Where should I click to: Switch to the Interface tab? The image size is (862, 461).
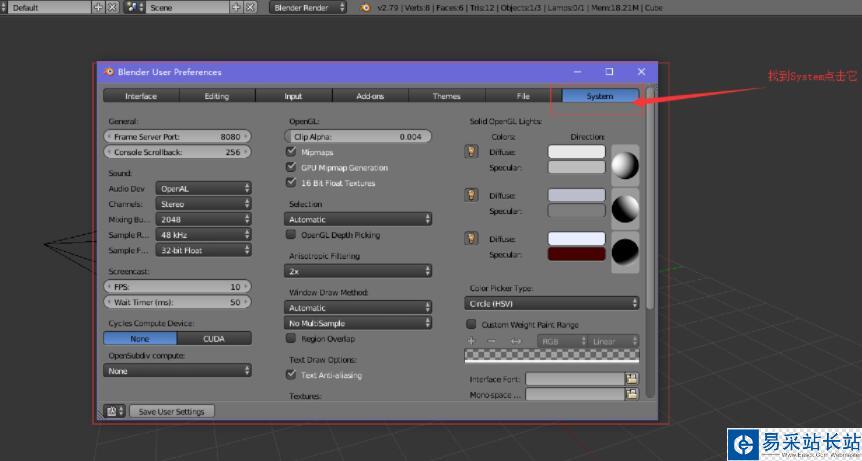(x=141, y=96)
